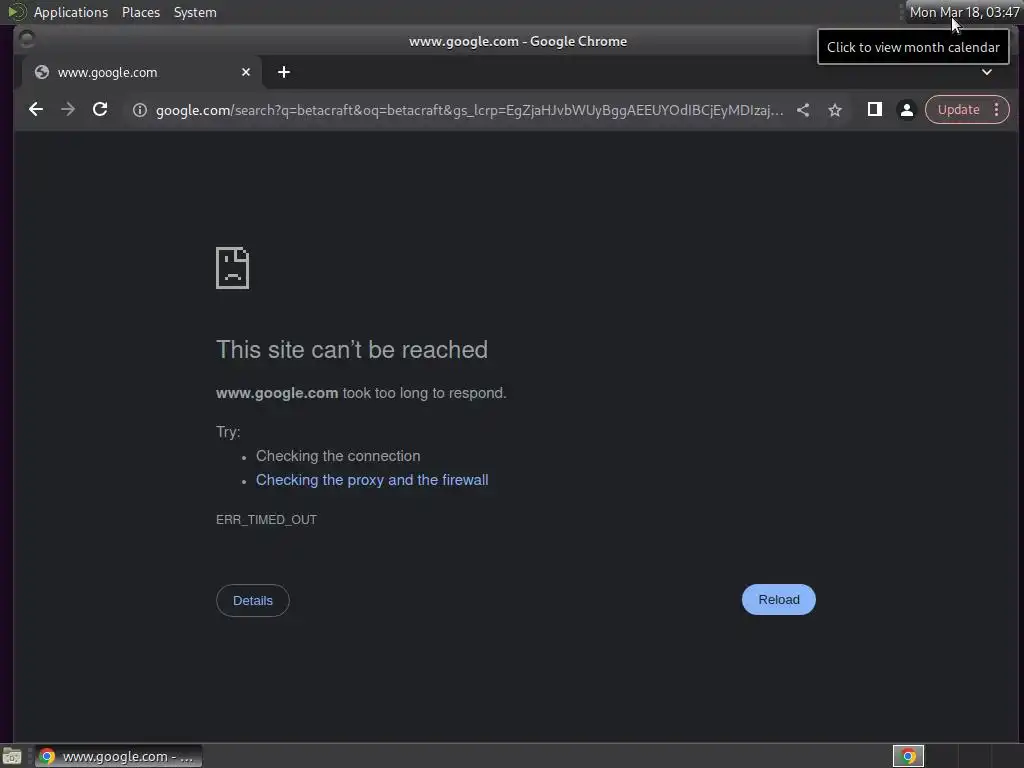Click the Details button
The image size is (1024, 768).
click(x=253, y=600)
